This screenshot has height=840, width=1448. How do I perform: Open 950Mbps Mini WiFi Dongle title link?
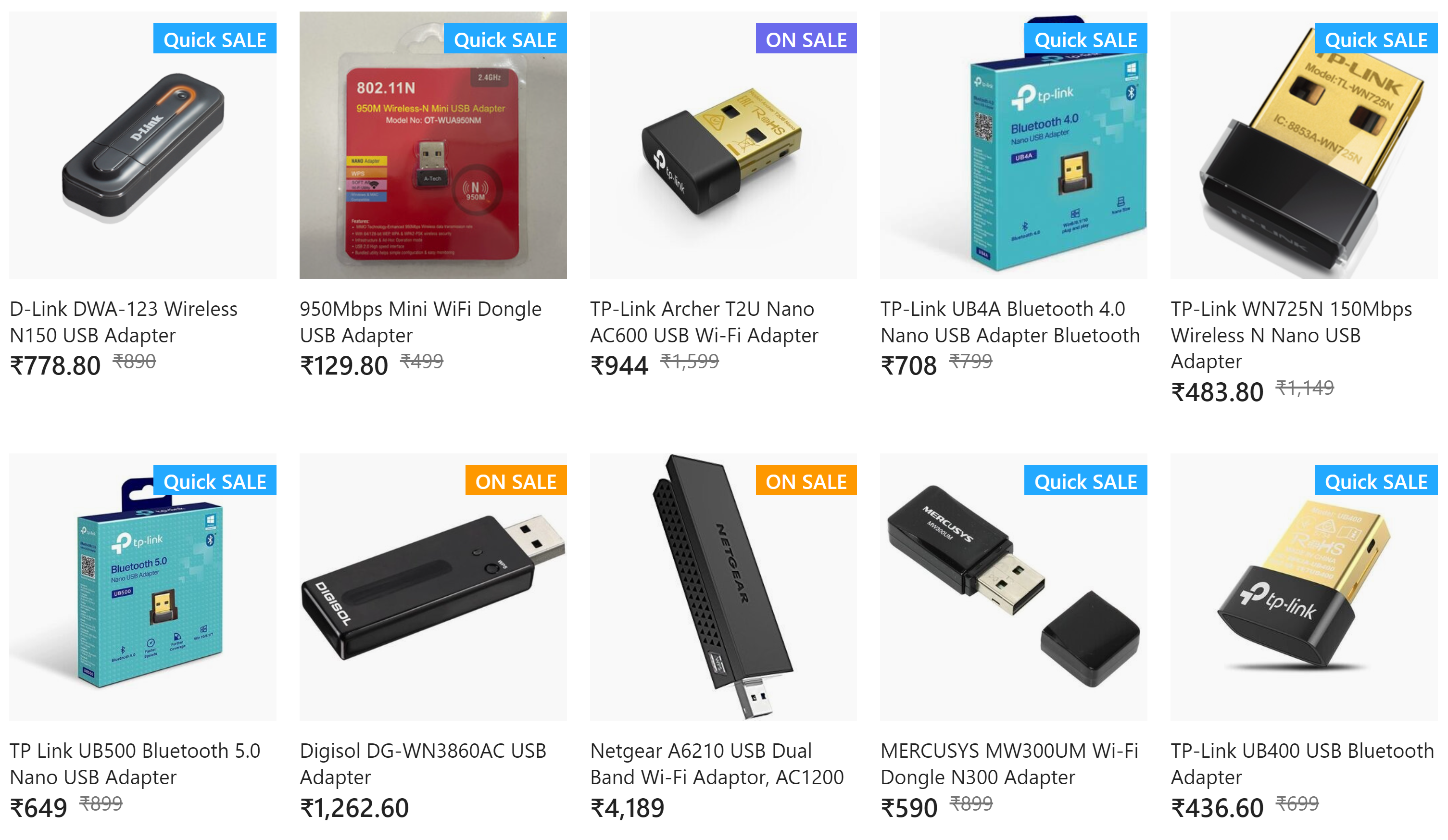pos(420,322)
